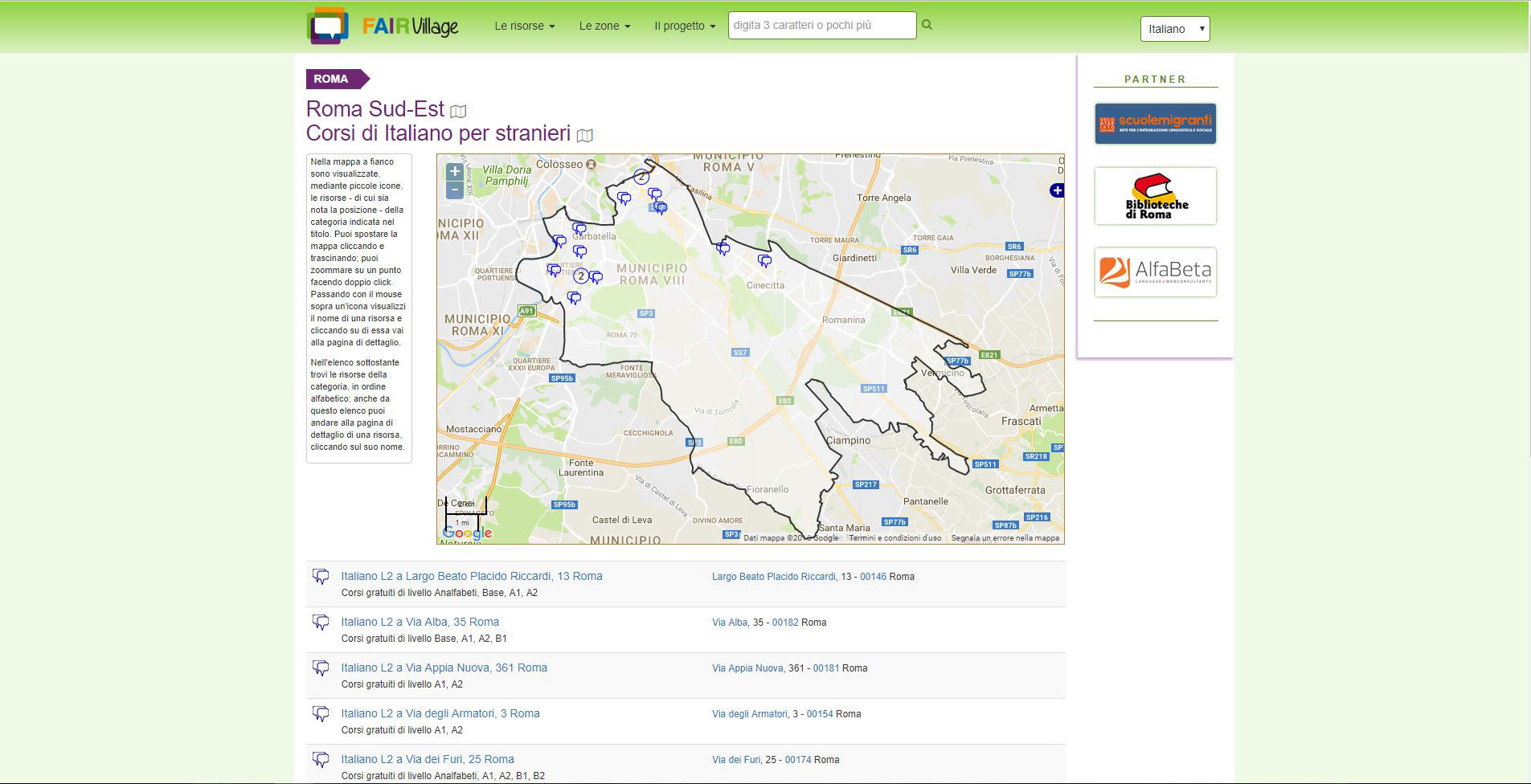
Task: Click 'Segnala un errore nella mappa'
Action: [x=1005, y=538]
